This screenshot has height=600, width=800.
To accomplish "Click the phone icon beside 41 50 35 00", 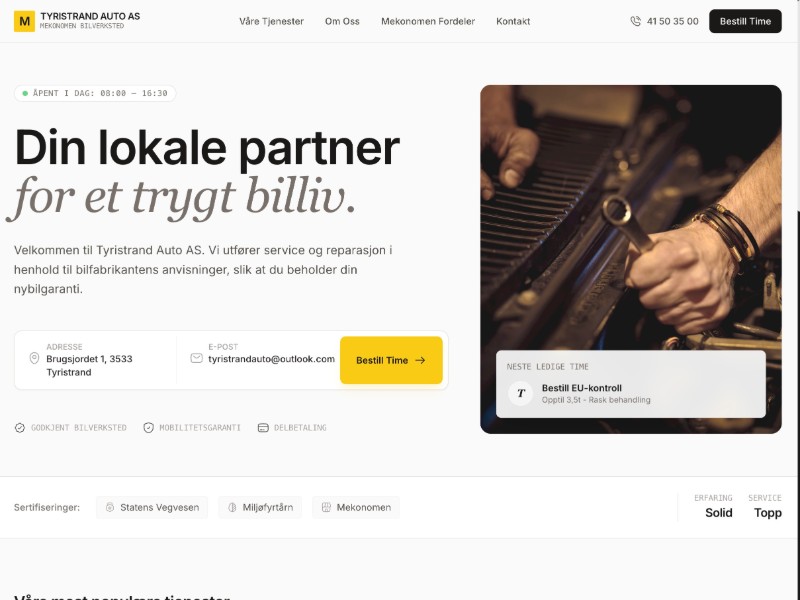I will [x=635, y=21].
